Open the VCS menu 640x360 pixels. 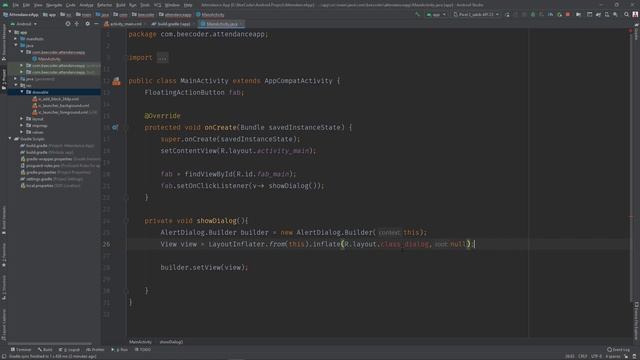pos(158,5)
